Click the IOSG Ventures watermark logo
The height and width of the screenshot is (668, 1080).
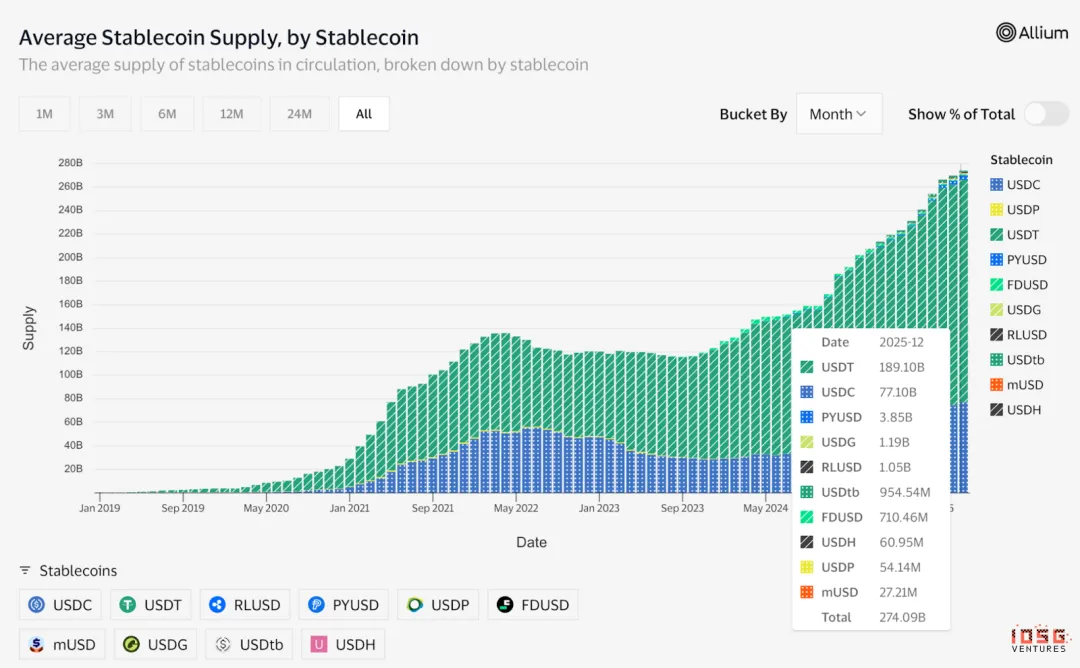[1038, 640]
